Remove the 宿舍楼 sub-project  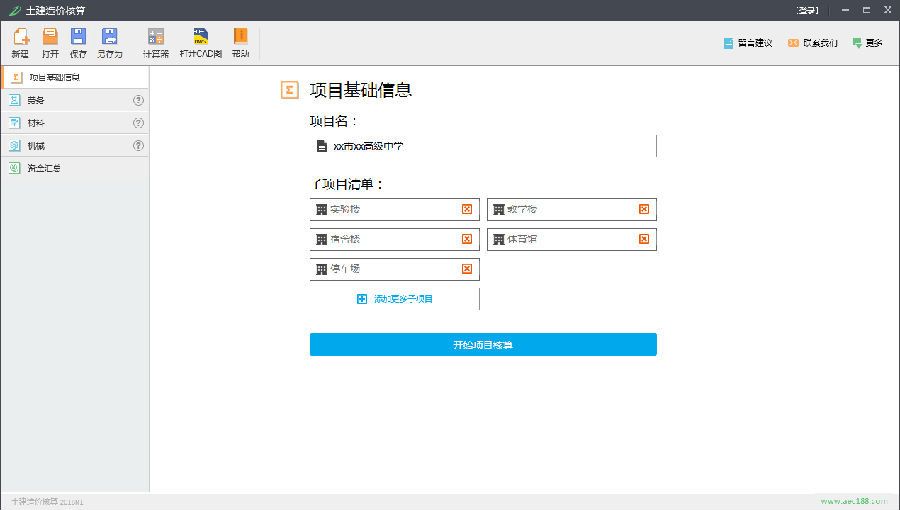[x=467, y=239]
